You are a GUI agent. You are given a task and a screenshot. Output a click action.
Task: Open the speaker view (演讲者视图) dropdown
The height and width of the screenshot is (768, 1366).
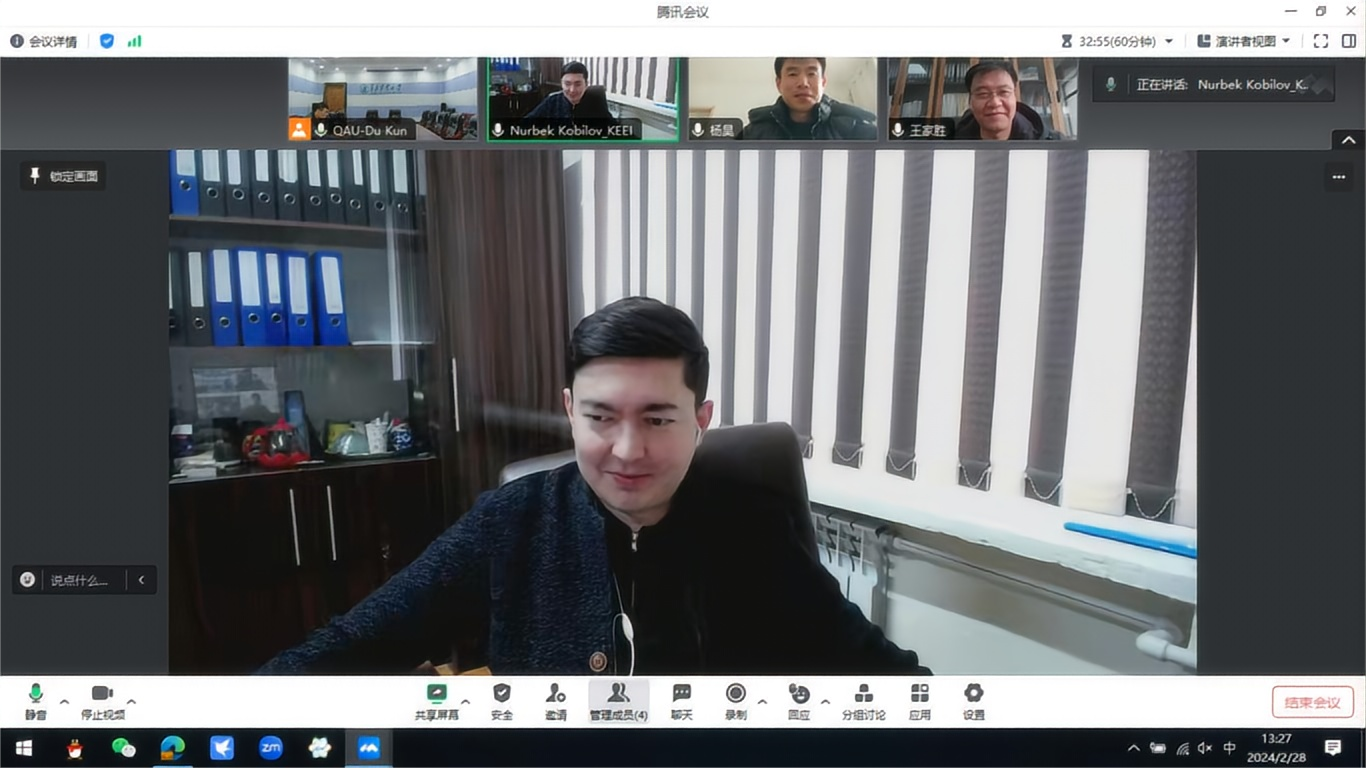(x=1244, y=41)
